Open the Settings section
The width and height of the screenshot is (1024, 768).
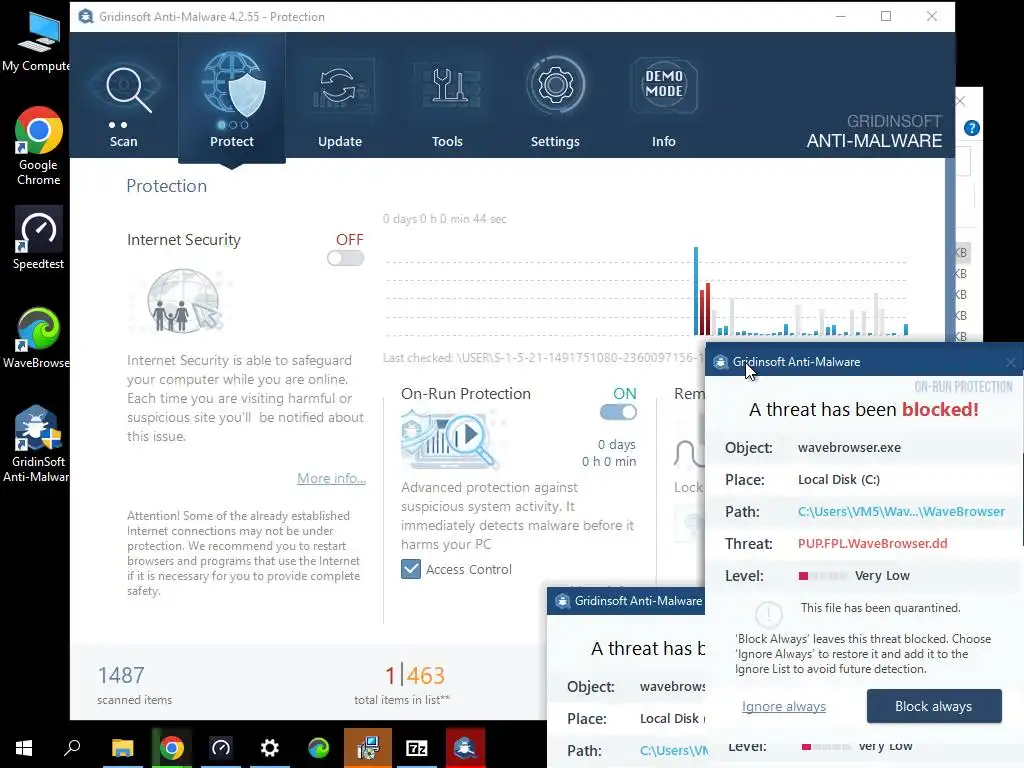tap(555, 98)
